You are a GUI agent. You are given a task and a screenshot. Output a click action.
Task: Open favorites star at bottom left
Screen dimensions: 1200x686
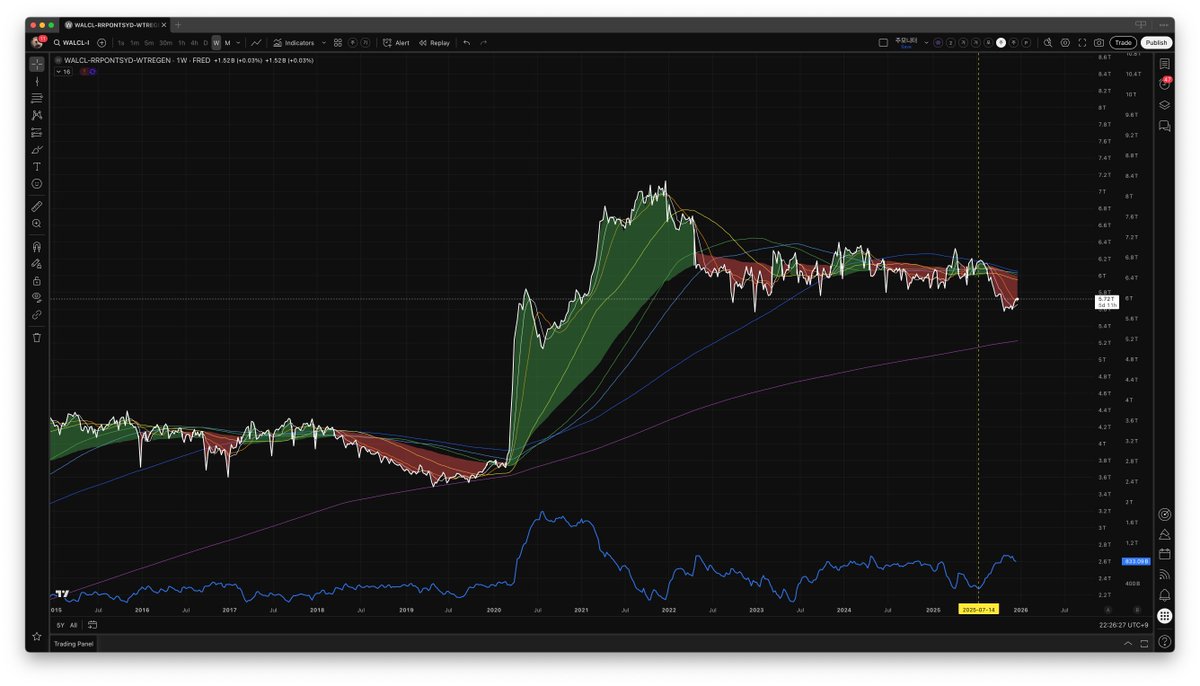37,636
